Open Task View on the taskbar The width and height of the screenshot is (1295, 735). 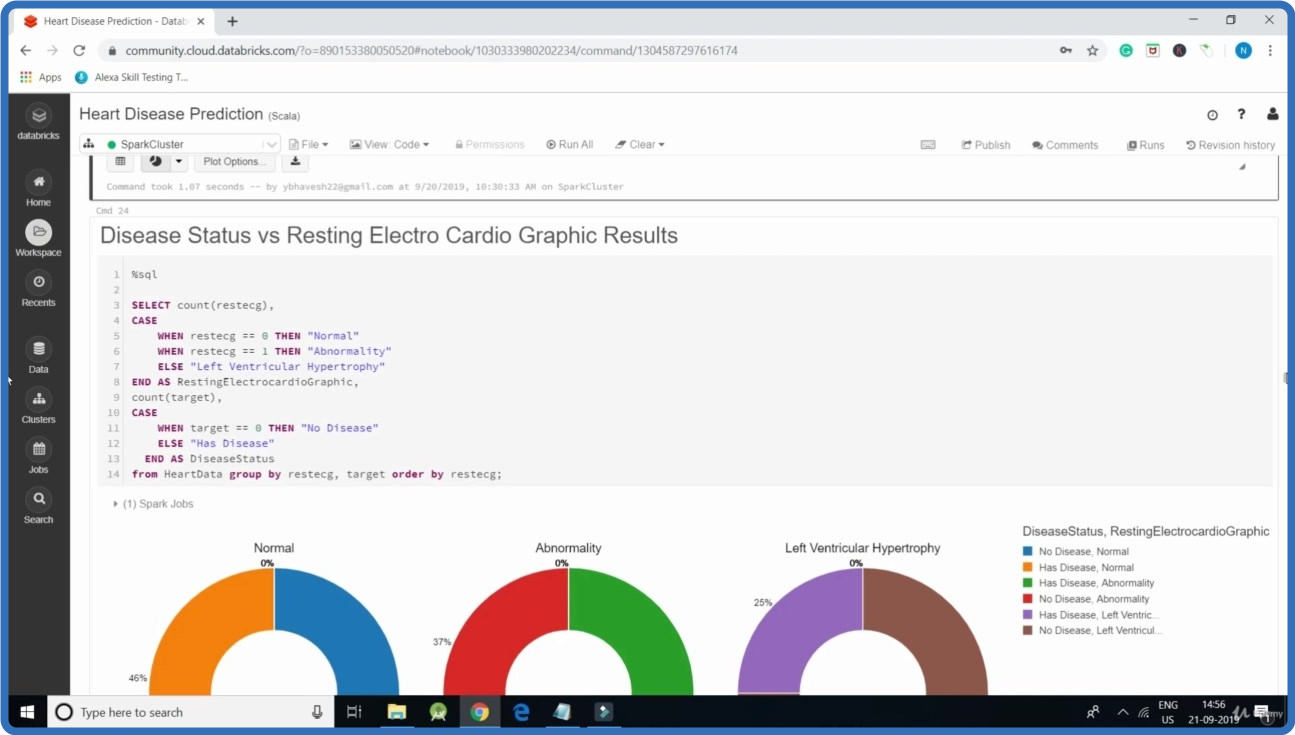(354, 712)
